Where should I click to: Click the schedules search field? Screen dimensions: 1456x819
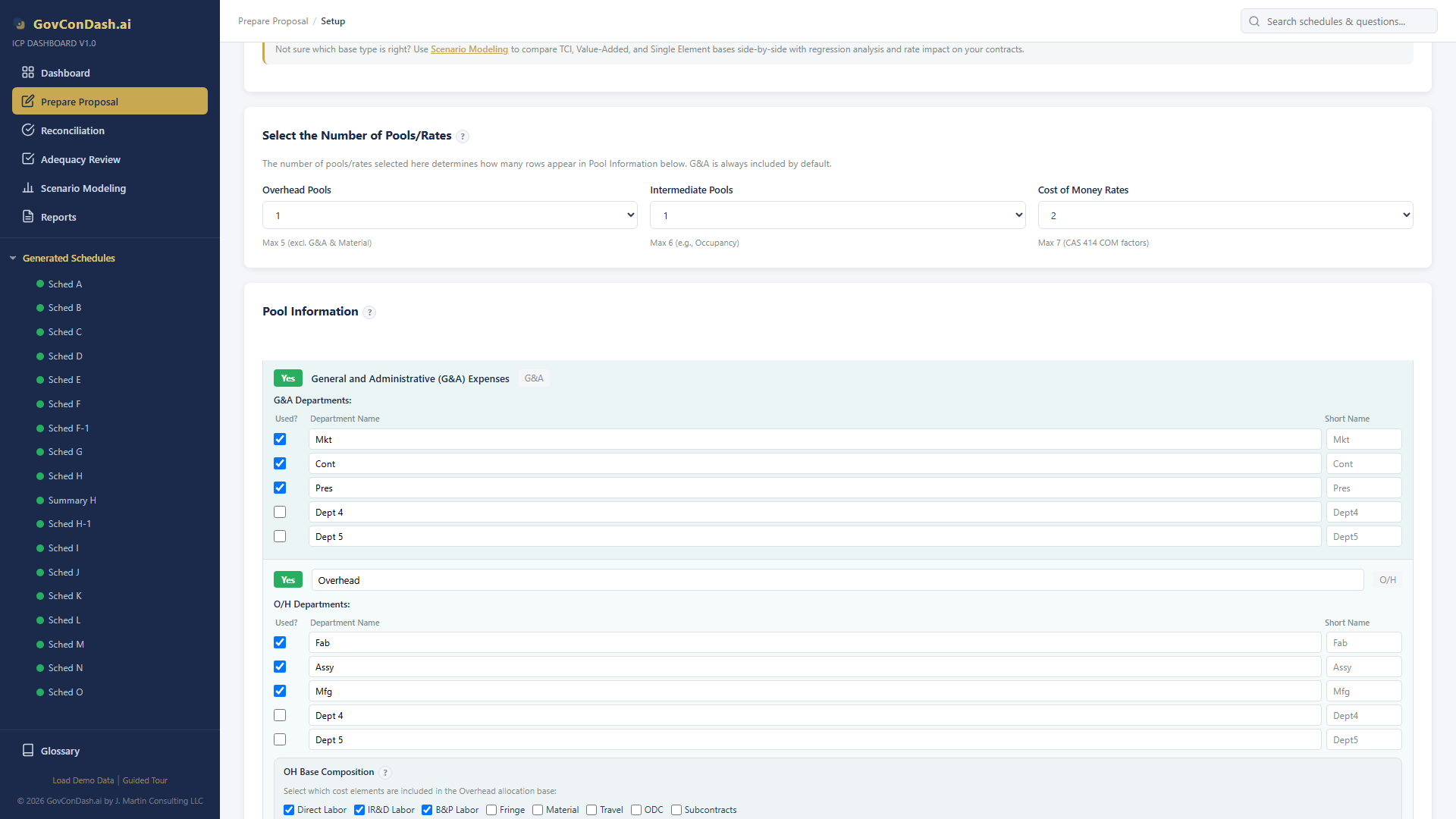1338,20
